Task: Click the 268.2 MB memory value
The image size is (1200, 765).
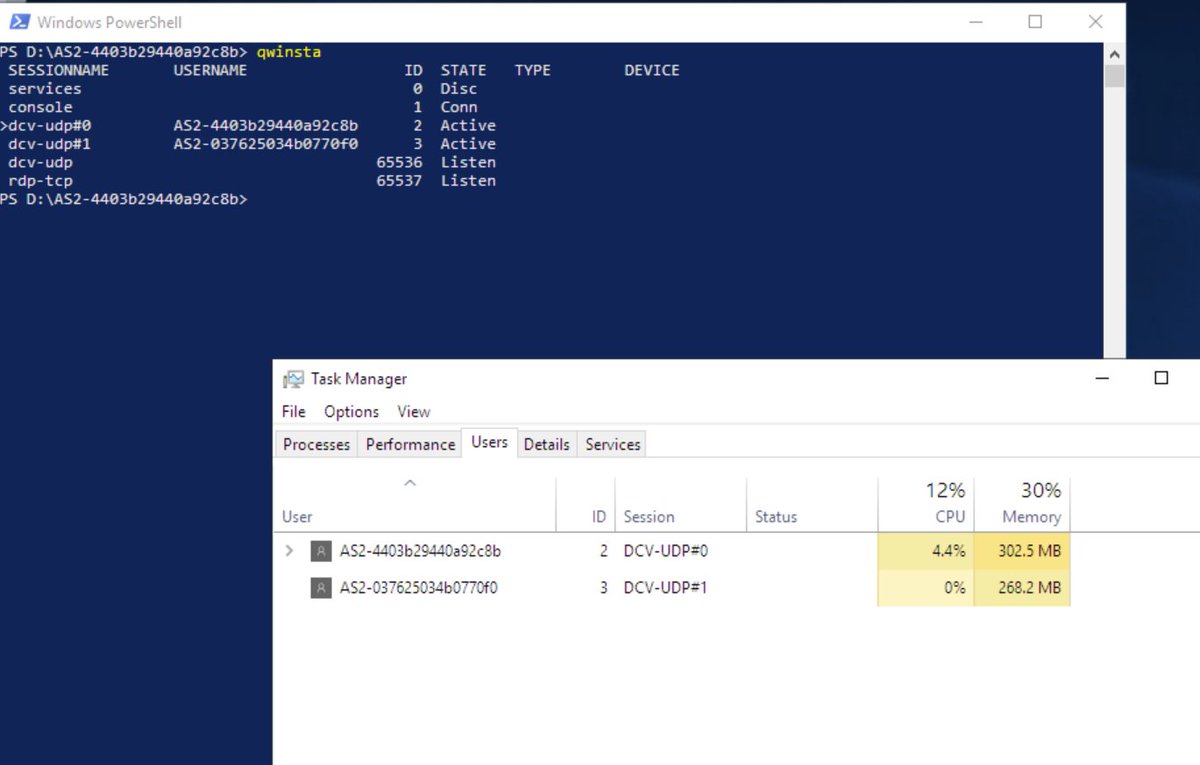Action: pos(1029,588)
